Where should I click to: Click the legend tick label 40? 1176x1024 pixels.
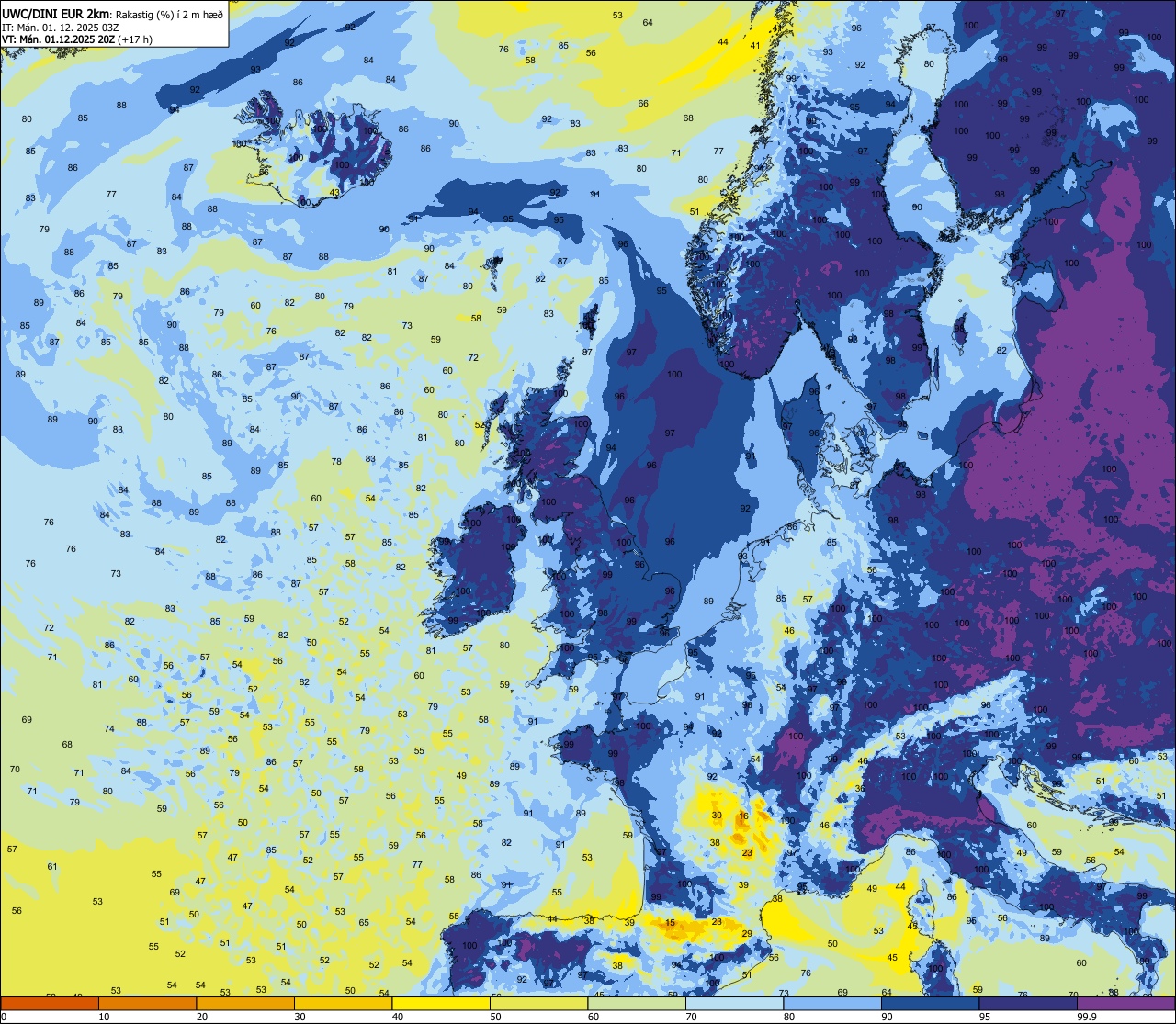398,1017
